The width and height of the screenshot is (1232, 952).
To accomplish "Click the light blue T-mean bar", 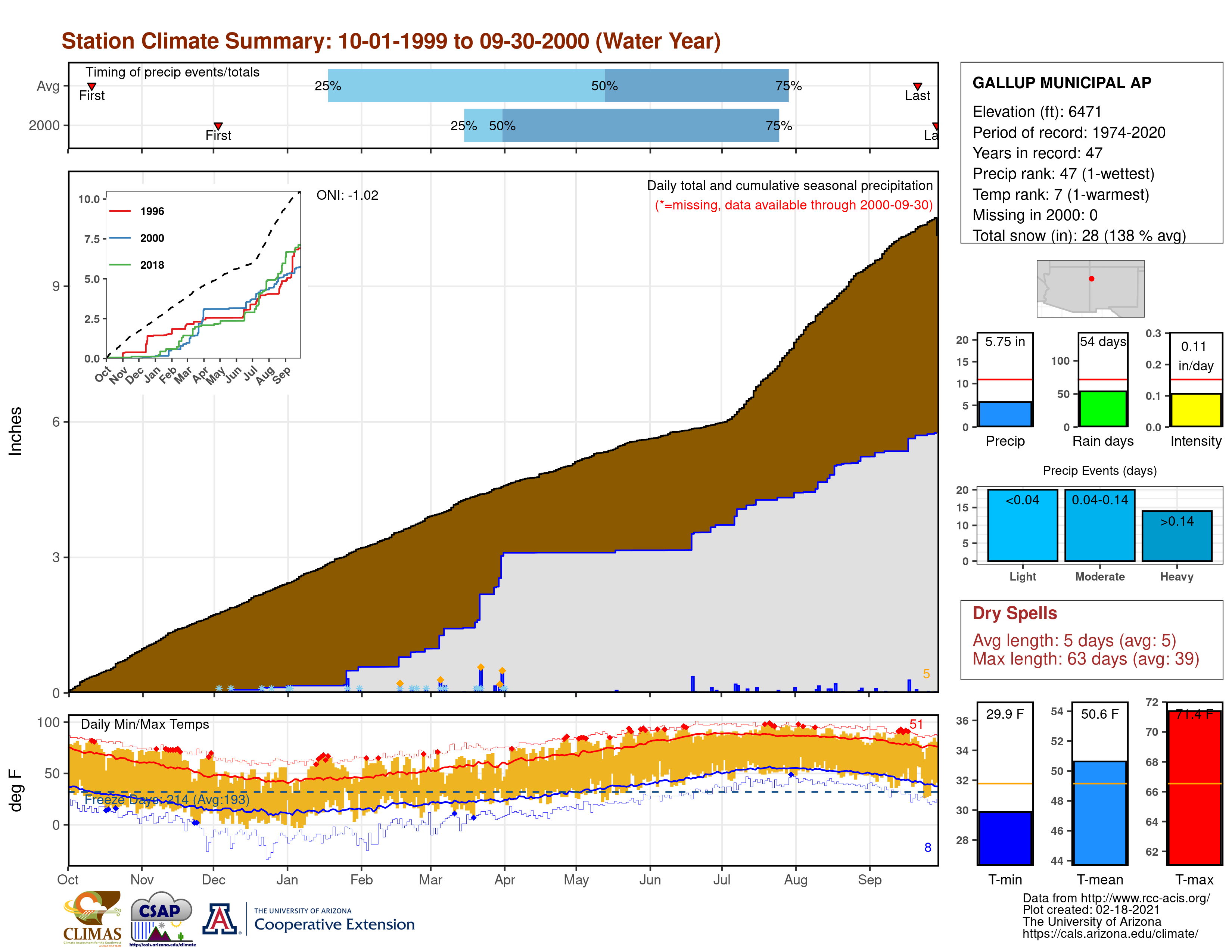I will coord(1099,813).
